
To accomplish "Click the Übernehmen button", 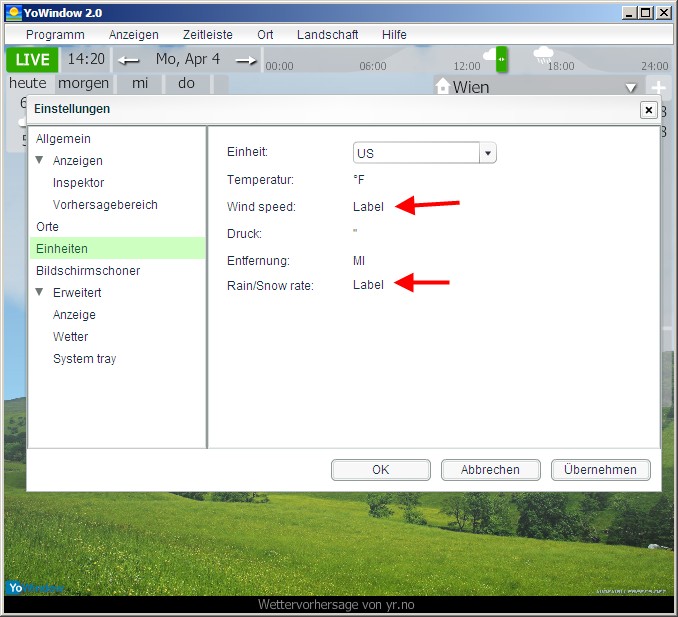I will 600,470.
